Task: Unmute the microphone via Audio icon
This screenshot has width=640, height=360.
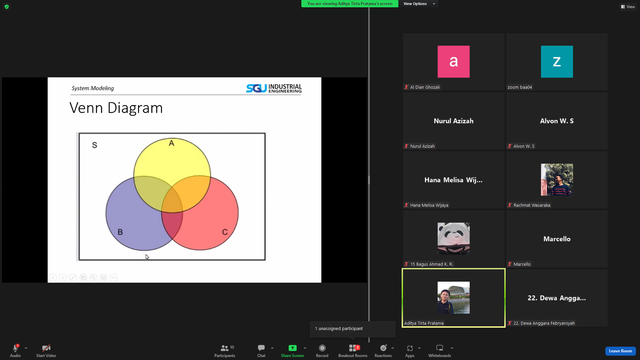Action: (16, 348)
